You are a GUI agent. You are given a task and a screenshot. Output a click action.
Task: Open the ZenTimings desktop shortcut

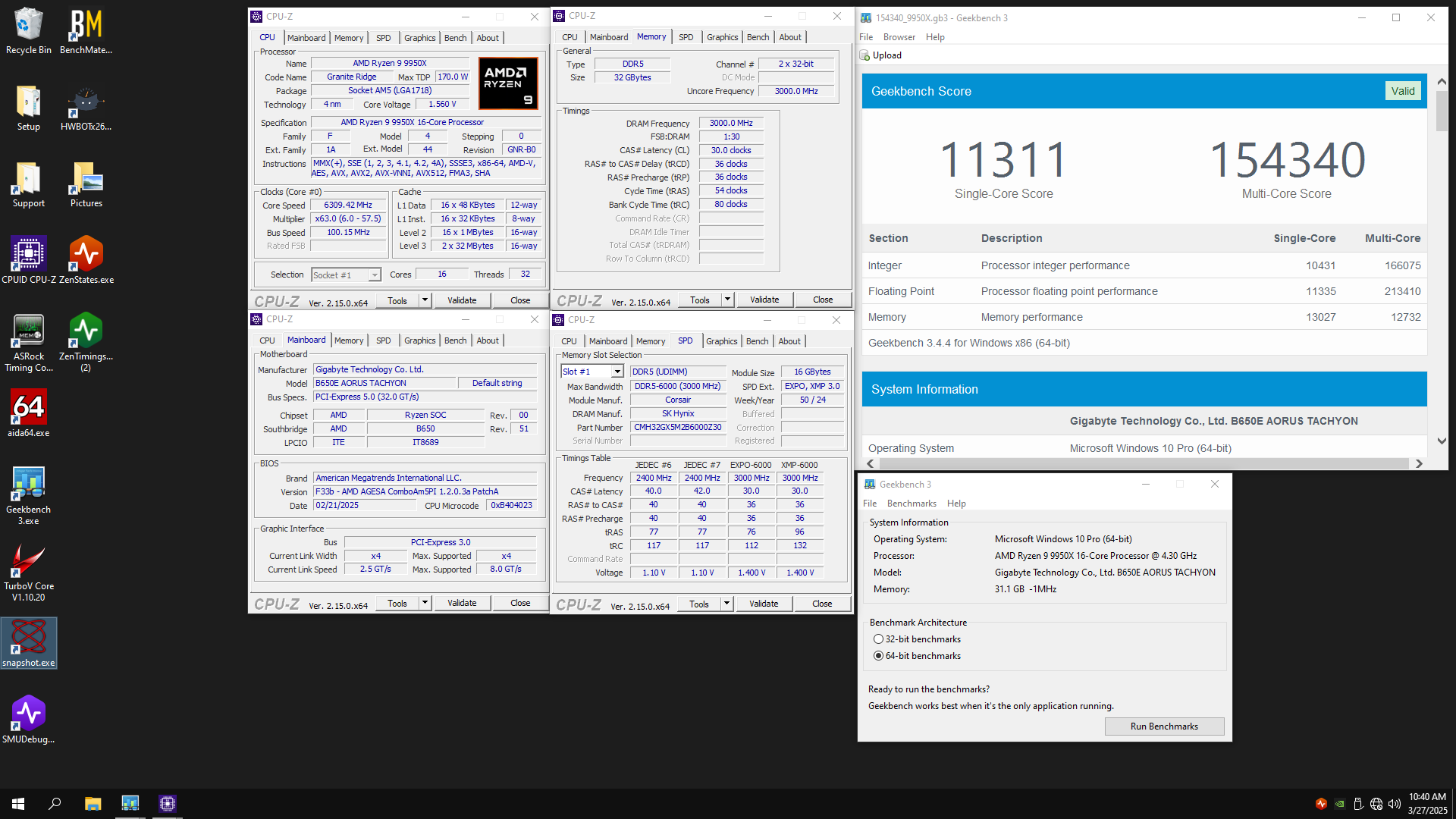[86, 343]
